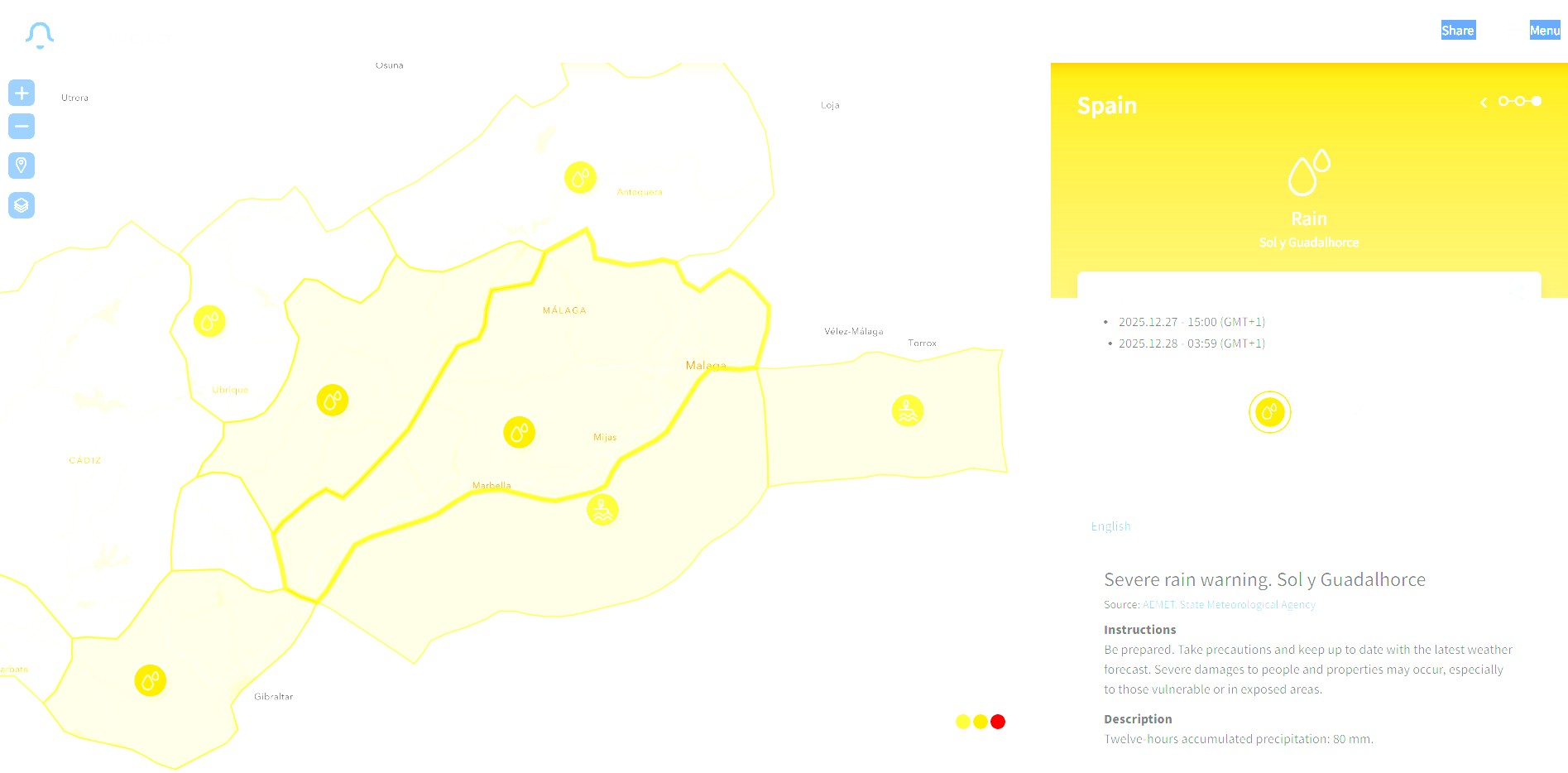This screenshot has height=773, width=1568.
Task: Click the red severity legend dot
Action: (x=998, y=722)
